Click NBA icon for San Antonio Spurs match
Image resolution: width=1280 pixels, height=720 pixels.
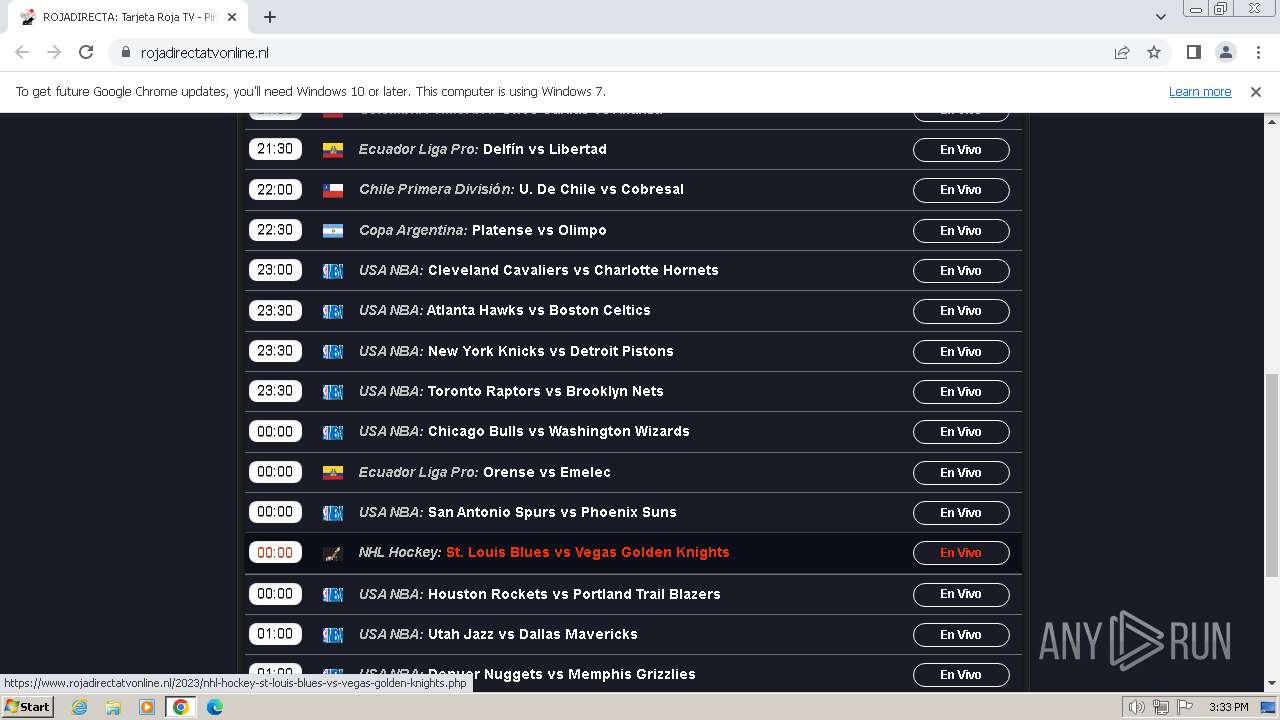[333, 513]
